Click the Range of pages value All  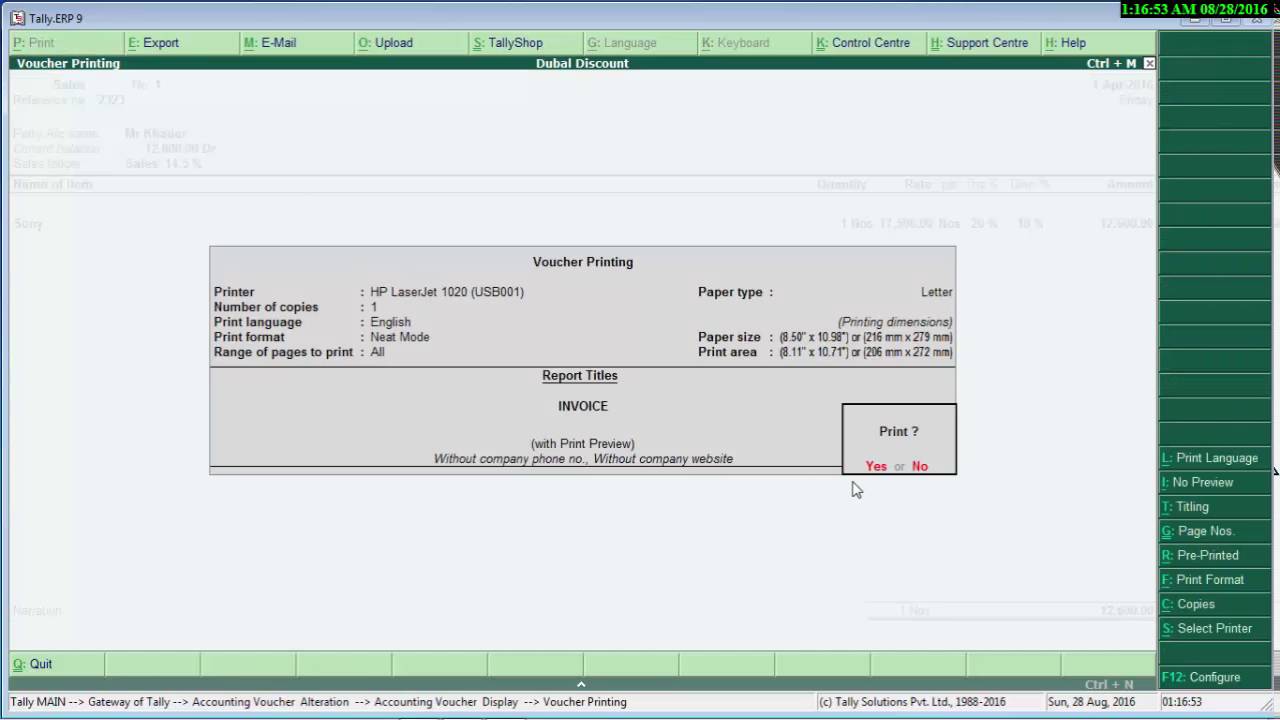[377, 352]
